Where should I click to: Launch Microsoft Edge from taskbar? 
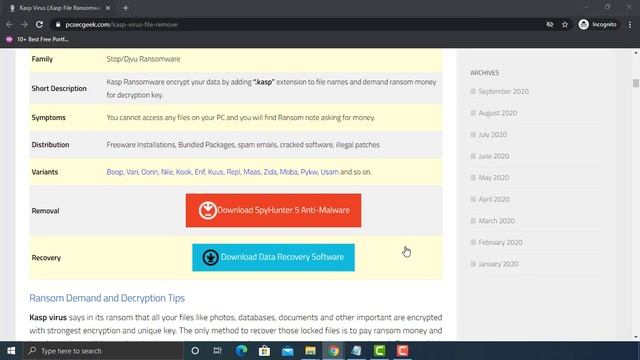pos(242,351)
